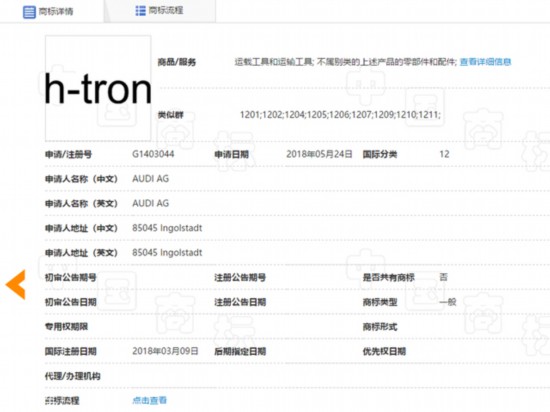Click the 商标类型 label
Screen dimensions: 550x412
click(380, 302)
